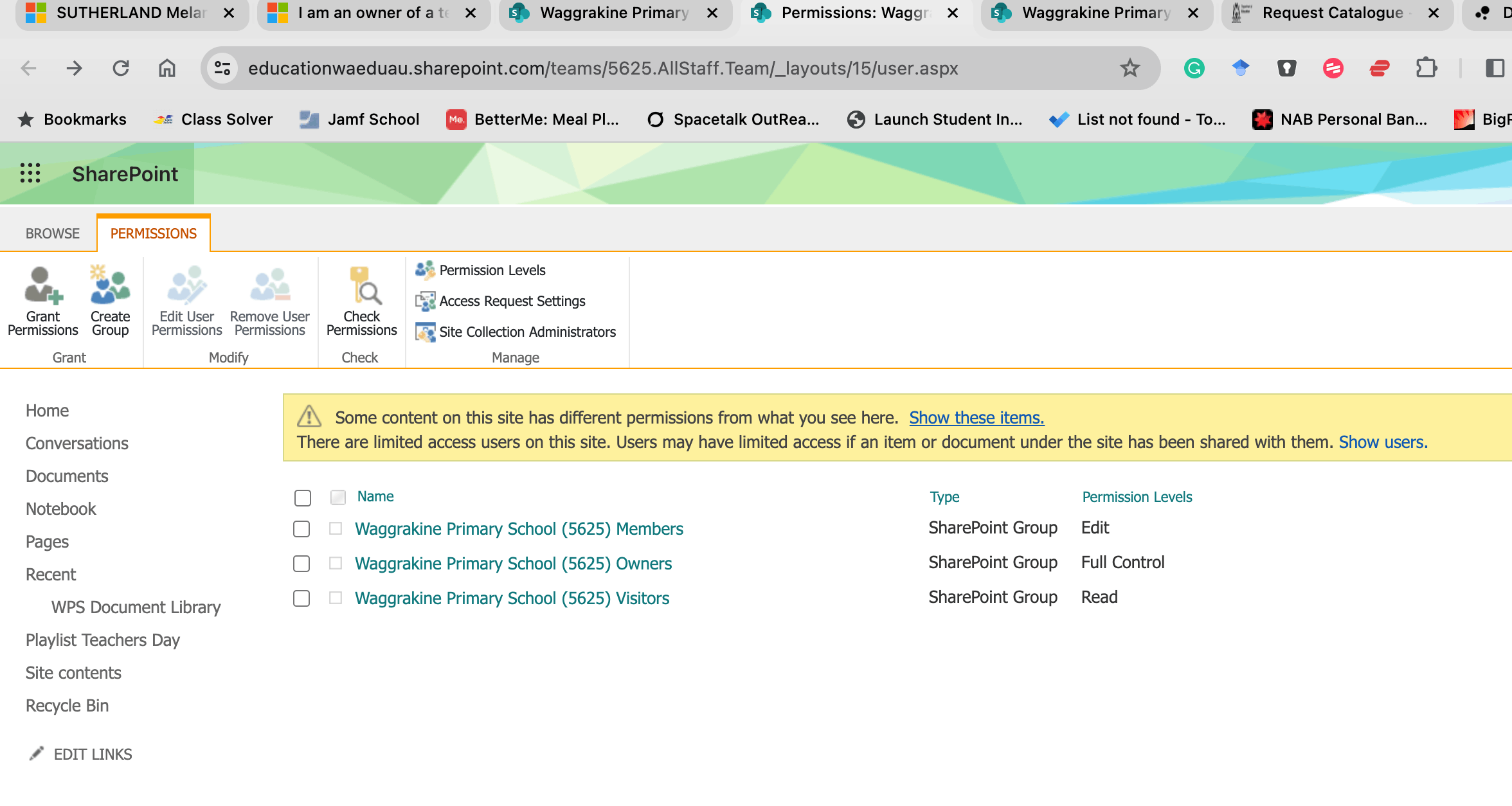Switch to the Permissions: Waggr browser tab
The width and height of the screenshot is (1512, 806).
tap(855, 13)
